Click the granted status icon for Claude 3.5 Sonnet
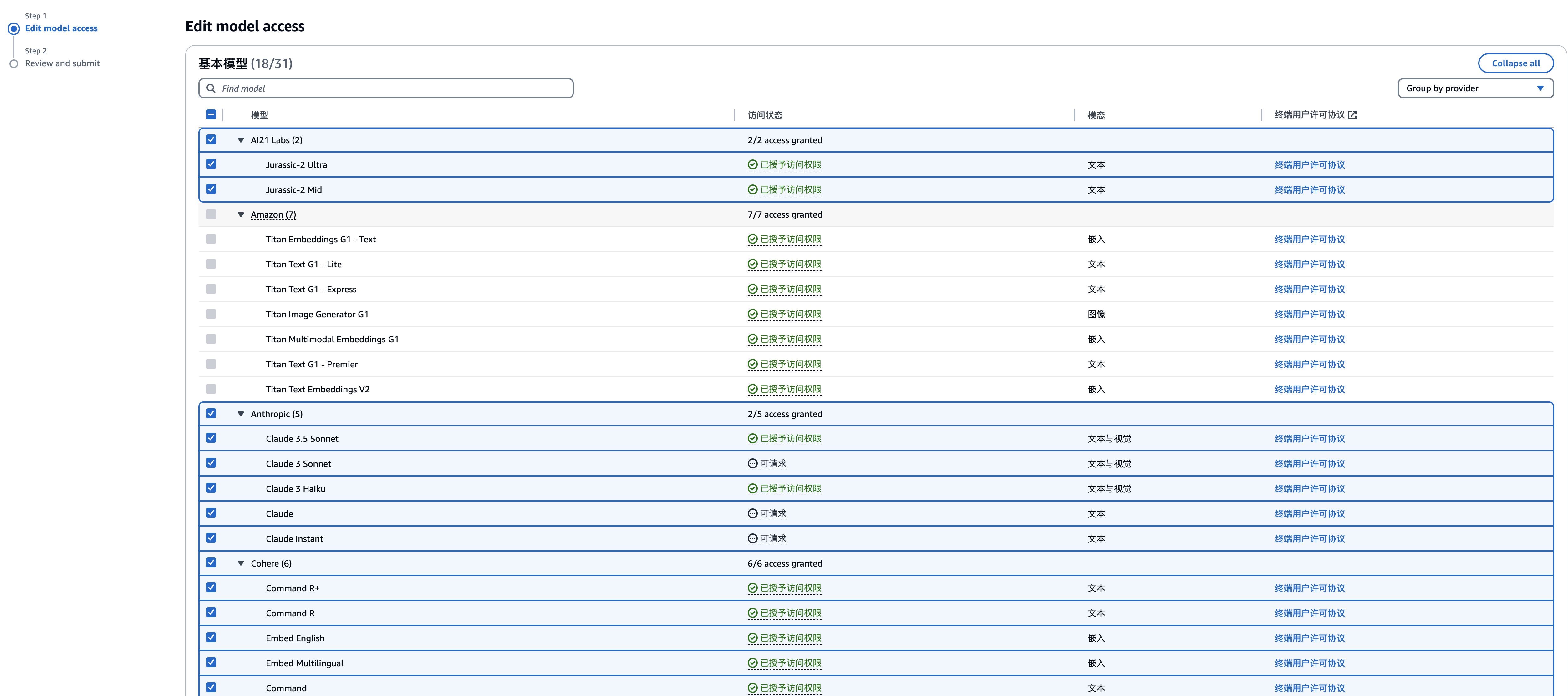This screenshot has height=696, width=1568. 752,439
